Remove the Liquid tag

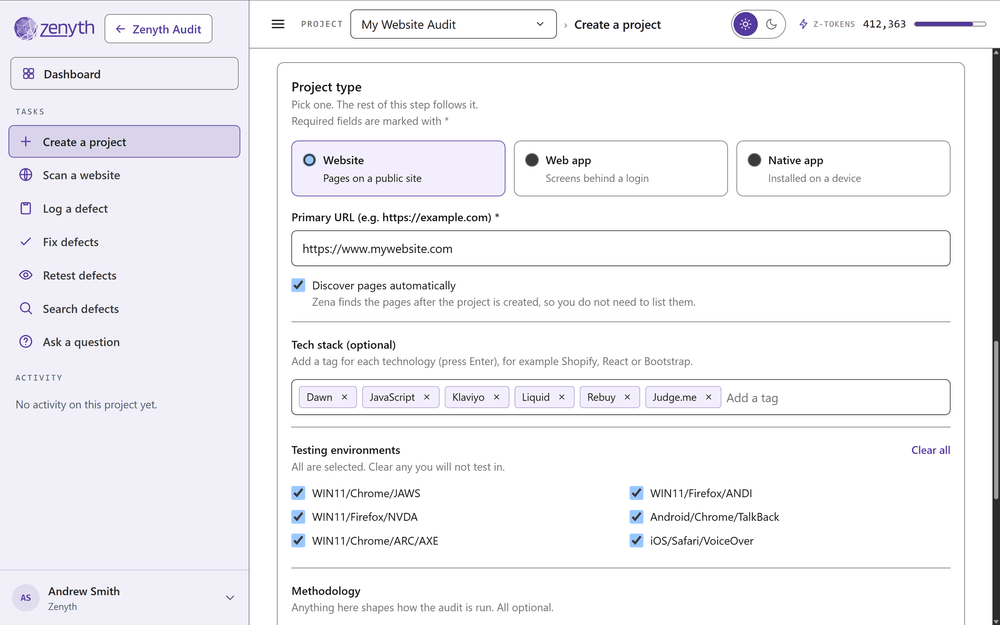click(562, 397)
